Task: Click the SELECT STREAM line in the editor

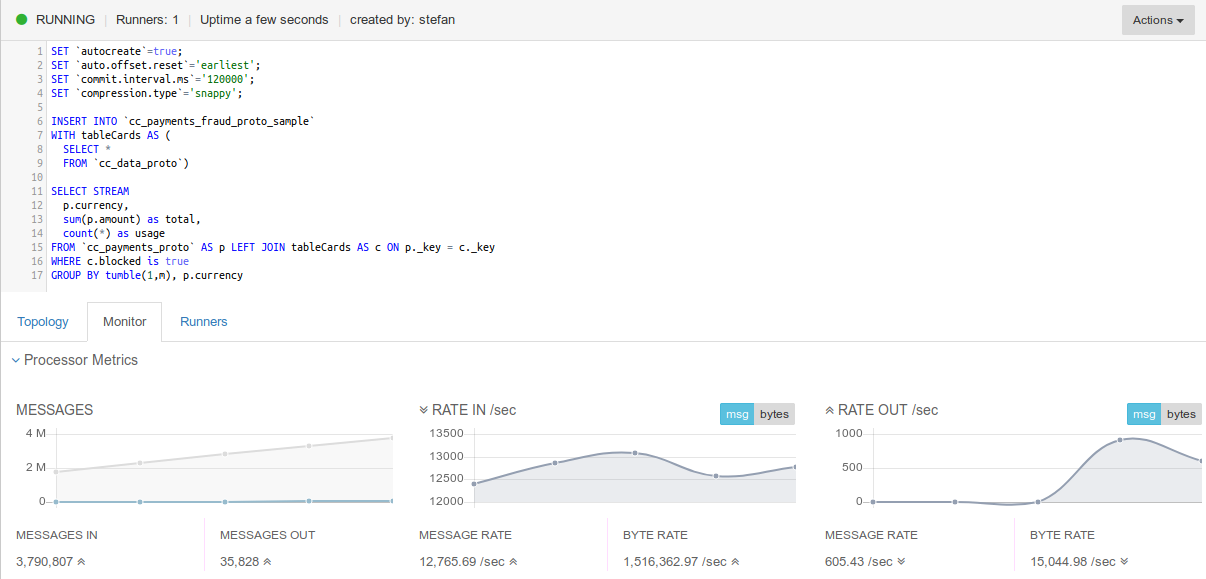Action: (x=90, y=191)
